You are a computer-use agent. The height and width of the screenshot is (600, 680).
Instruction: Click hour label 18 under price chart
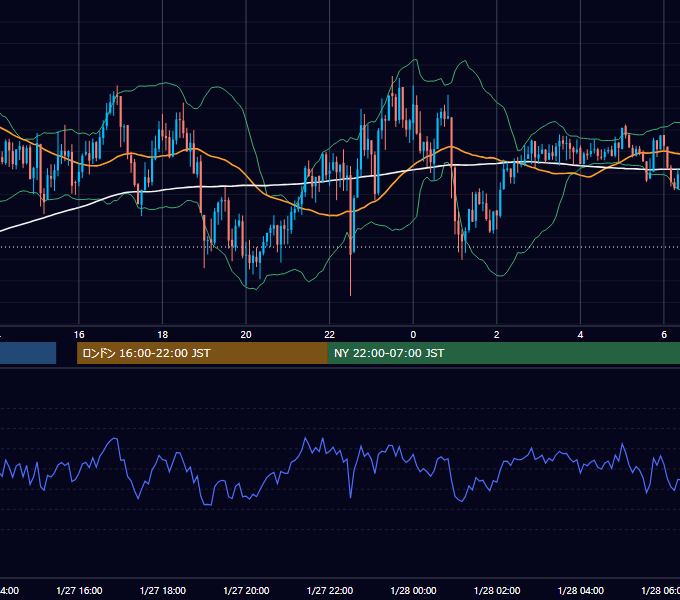(163, 335)
